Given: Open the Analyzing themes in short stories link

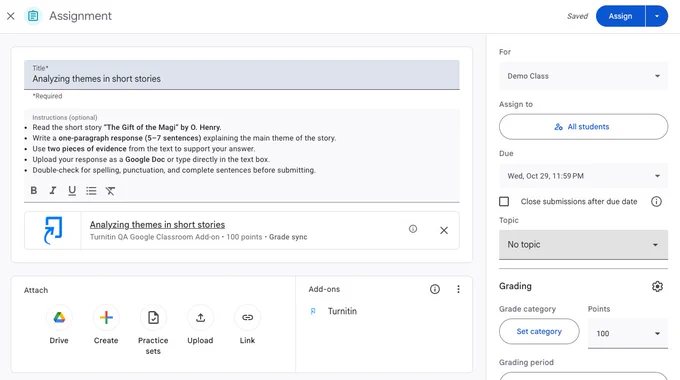Looking at the screenshot, I should coord(157,225).
